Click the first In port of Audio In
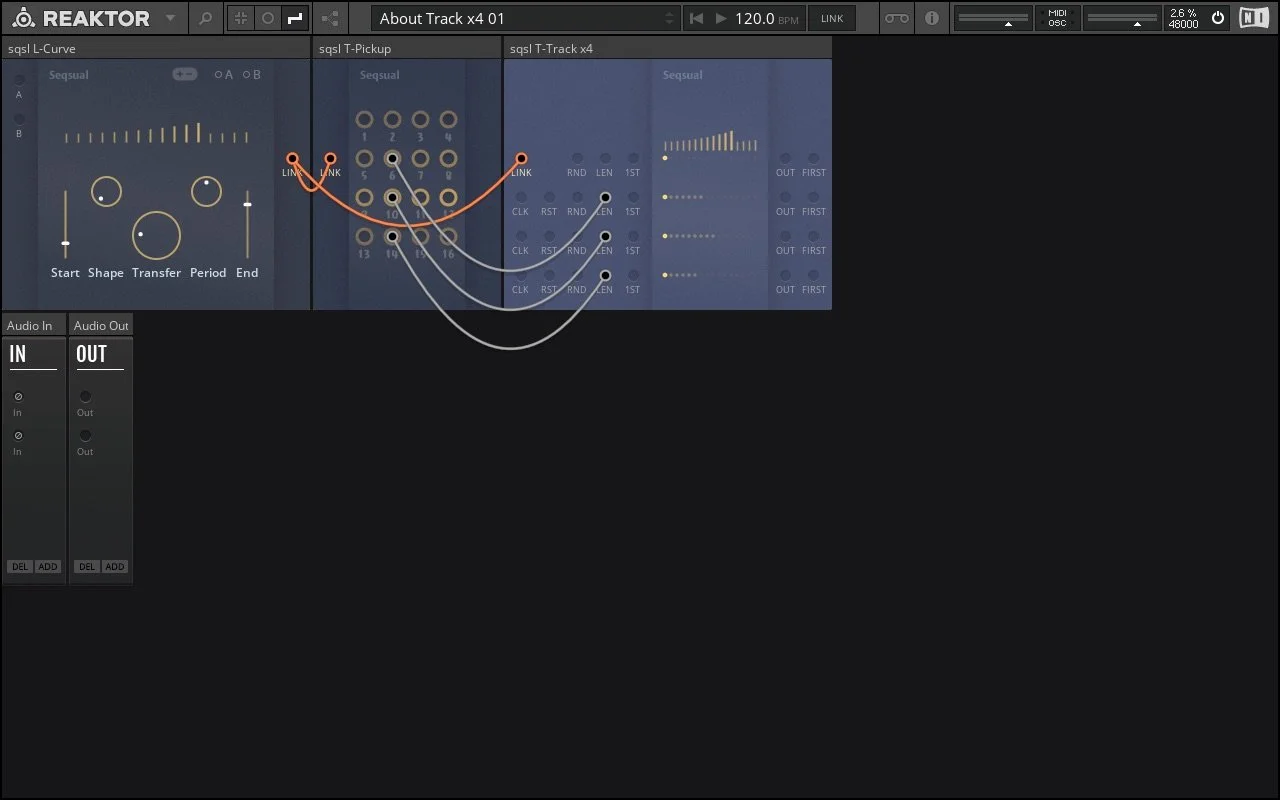The image size is (1280, 800). tap(18, 396)
